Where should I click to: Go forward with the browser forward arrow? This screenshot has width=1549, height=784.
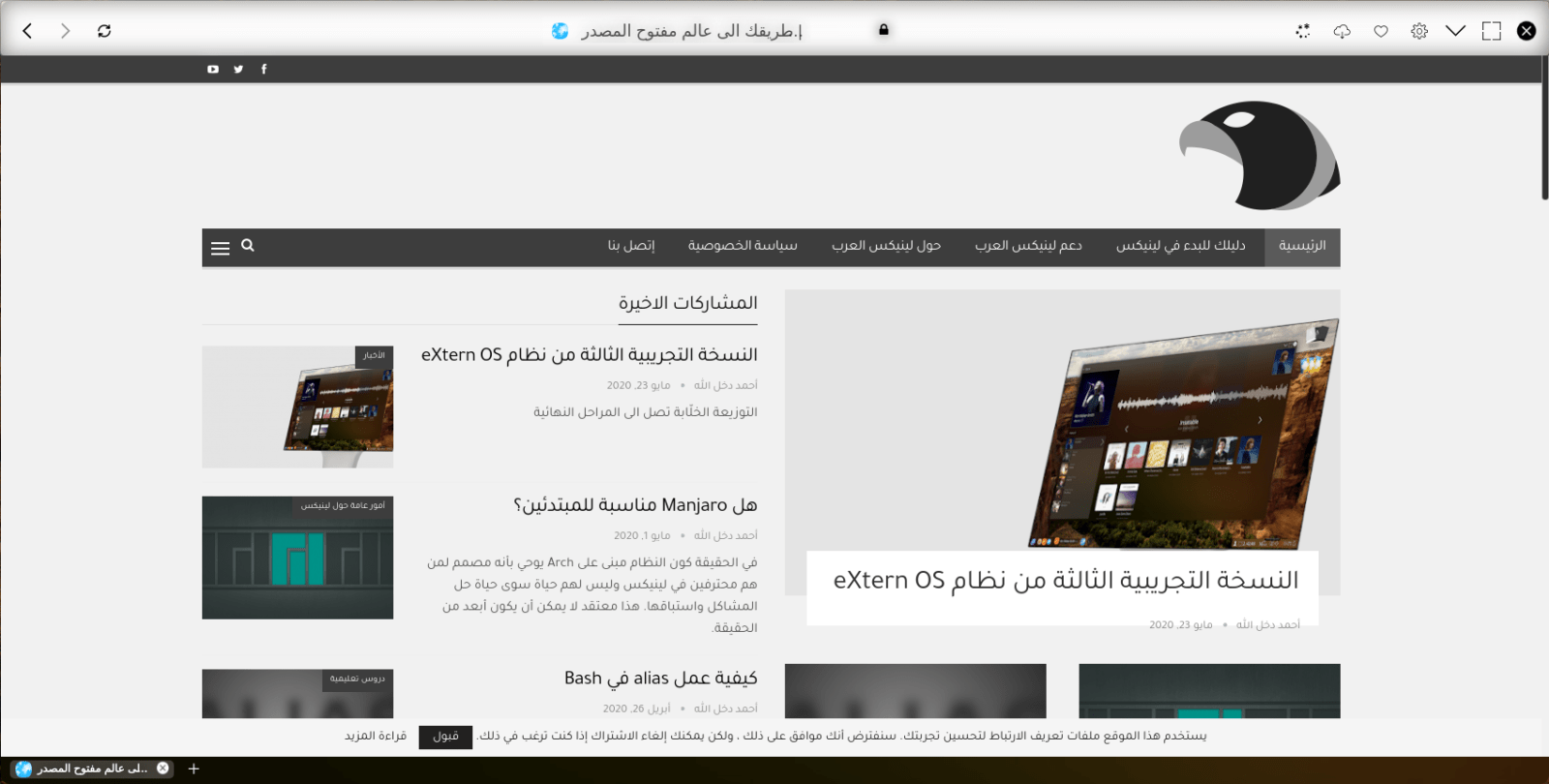66,31
